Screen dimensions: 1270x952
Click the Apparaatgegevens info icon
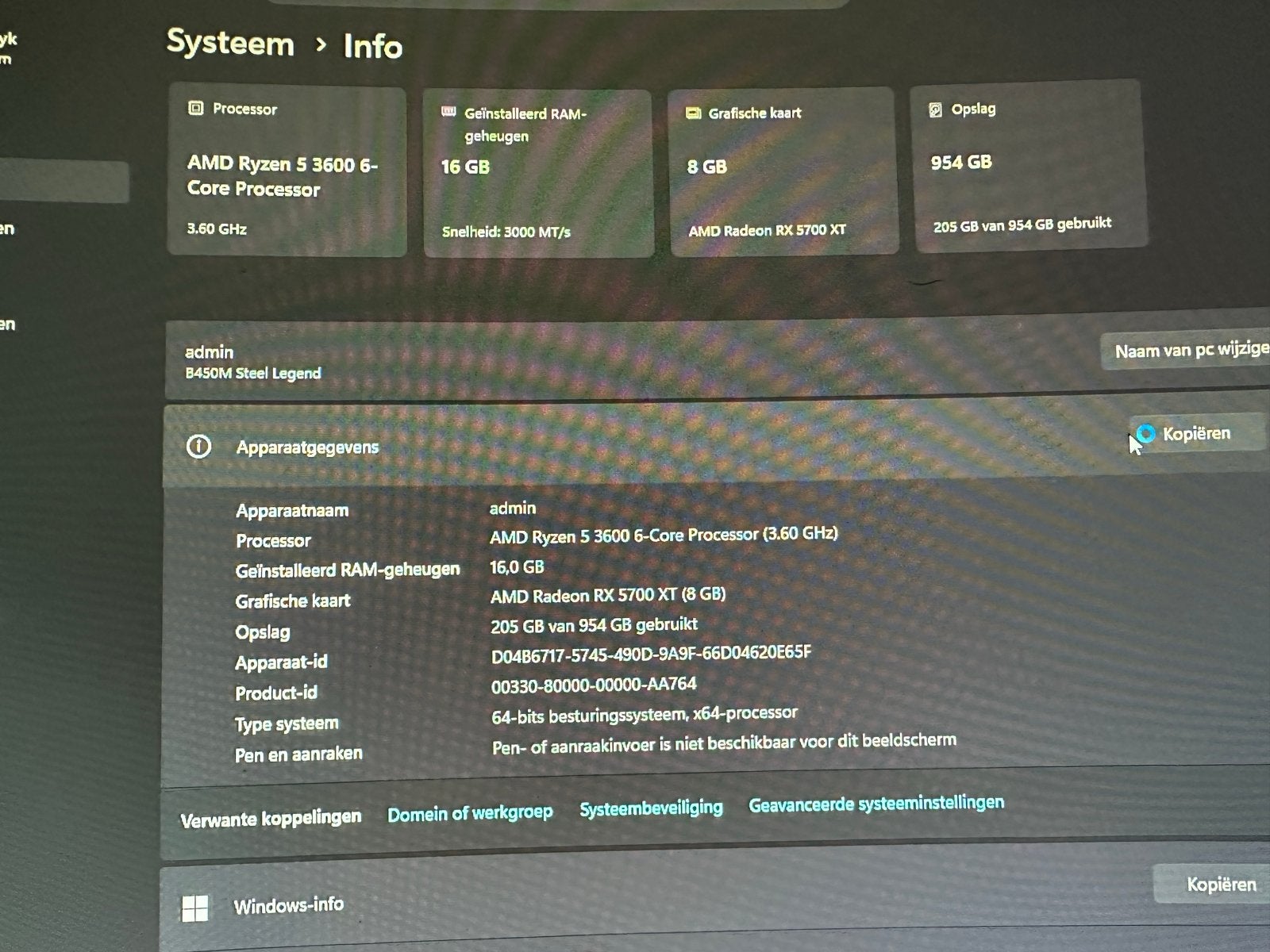[x=198, y=447]
